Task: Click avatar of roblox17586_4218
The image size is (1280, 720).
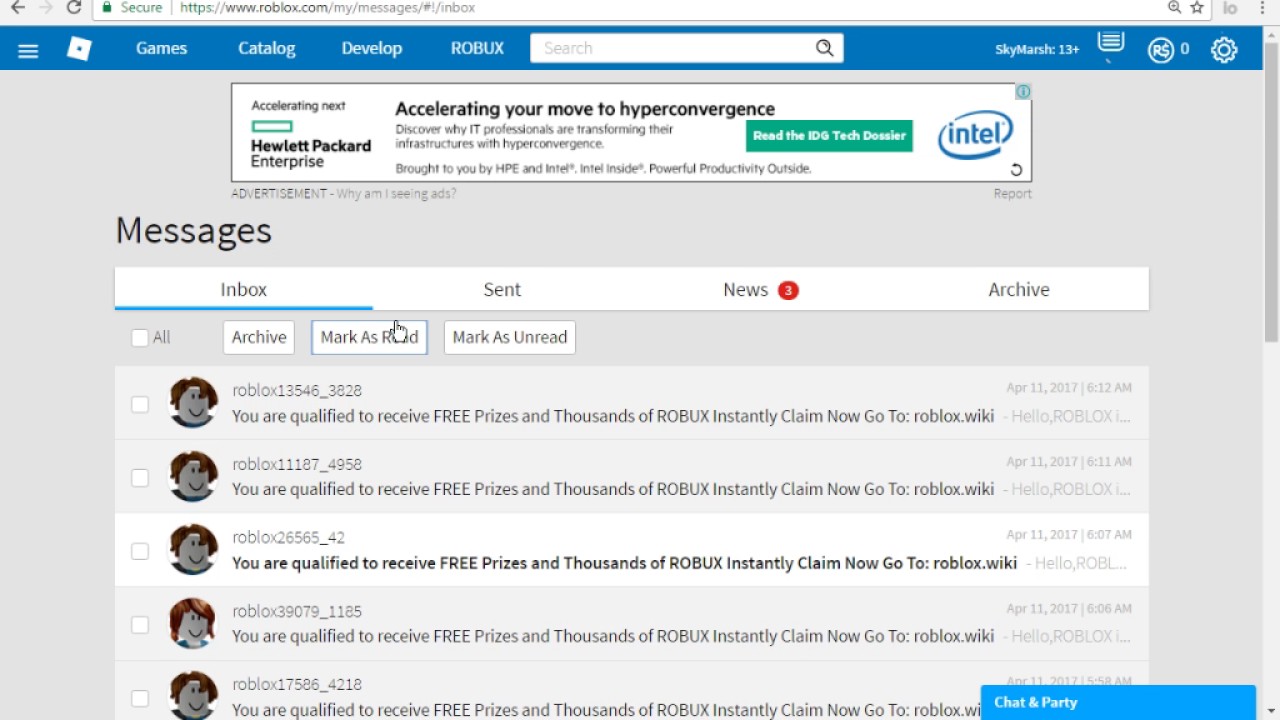Action: (x=193, y=696)
